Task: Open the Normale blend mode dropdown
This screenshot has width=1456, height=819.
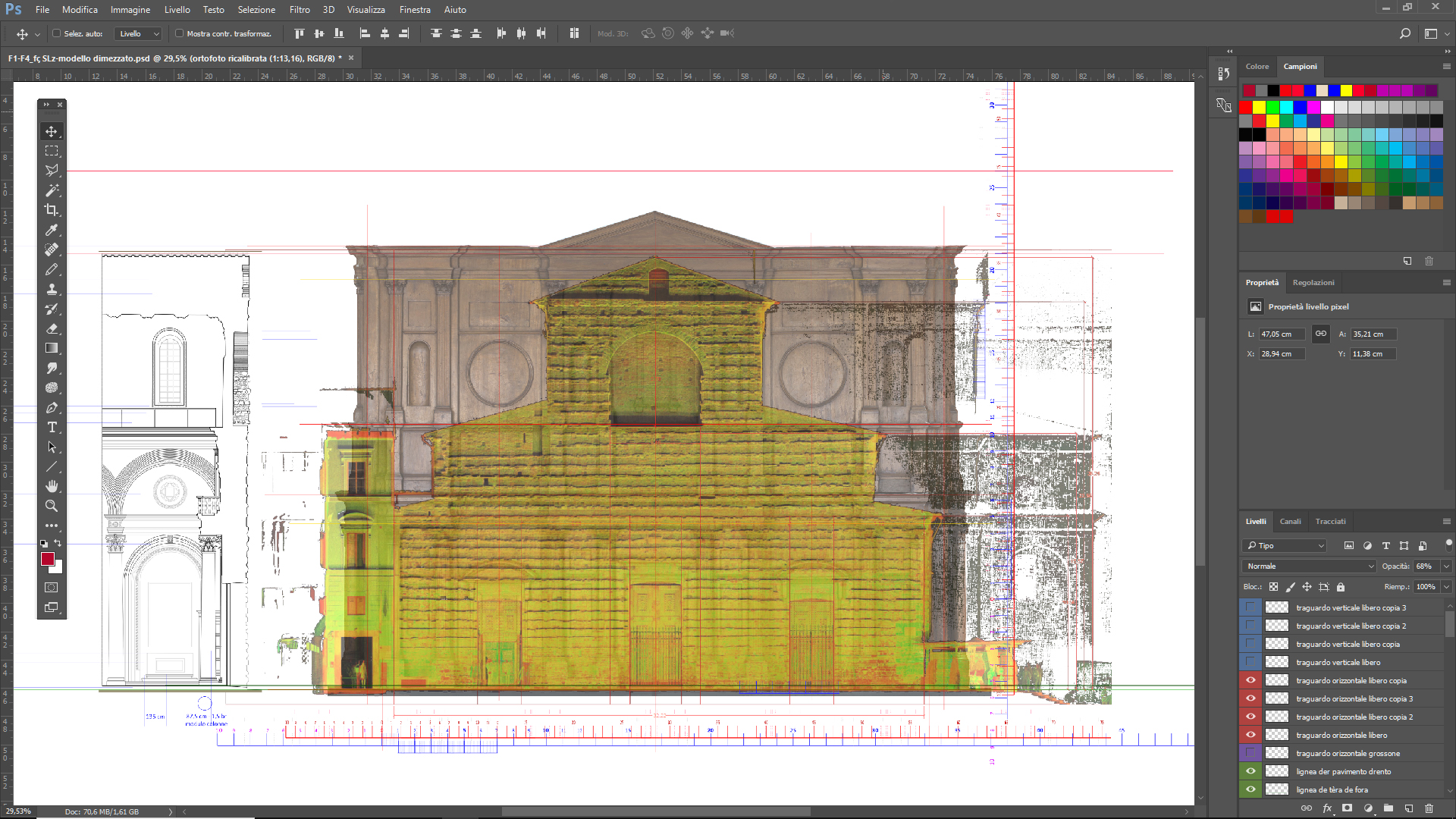Action: pos(1309,566)
